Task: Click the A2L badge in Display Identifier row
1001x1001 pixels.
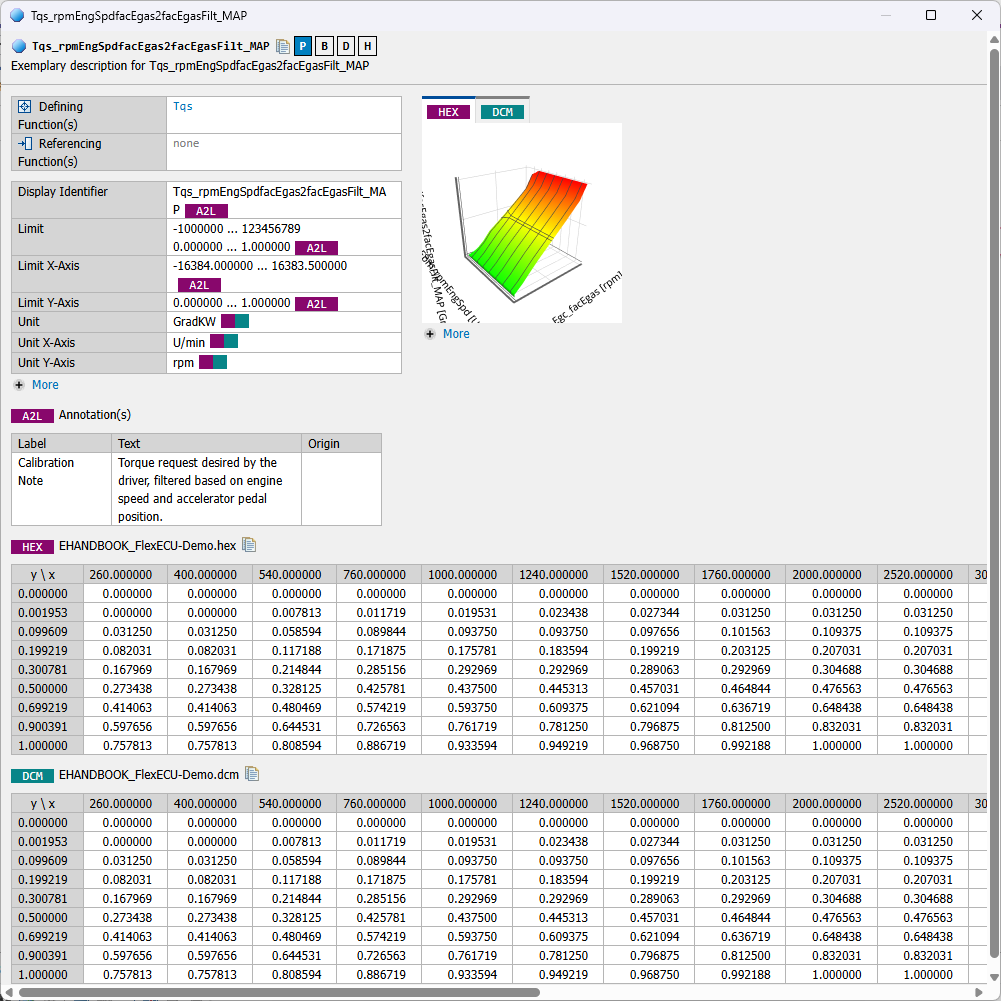Action: point(206,211)
